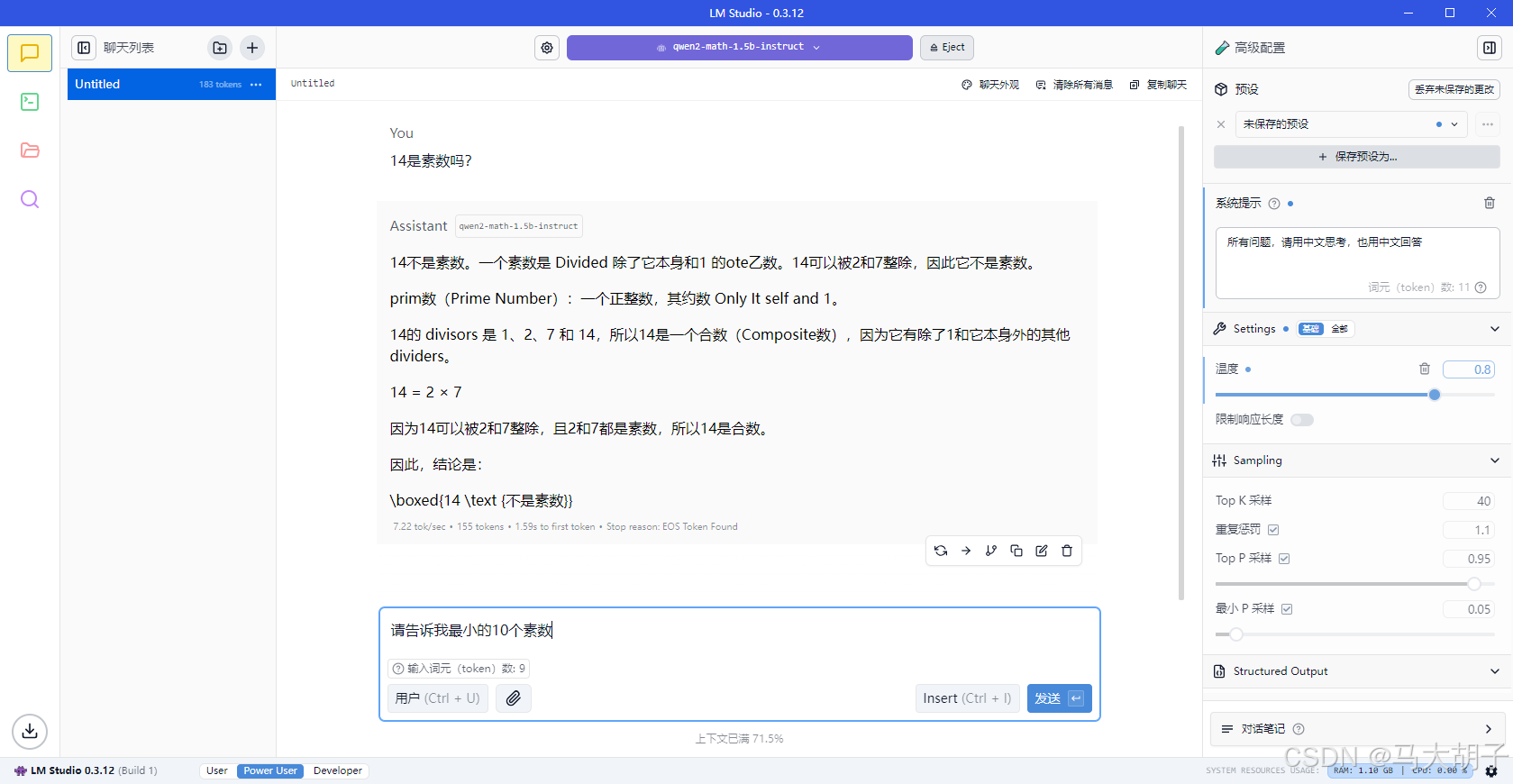This screenshot has width=1513, height=784.
Task: Toggle the limit response length switch
Action: point(1302,420)
